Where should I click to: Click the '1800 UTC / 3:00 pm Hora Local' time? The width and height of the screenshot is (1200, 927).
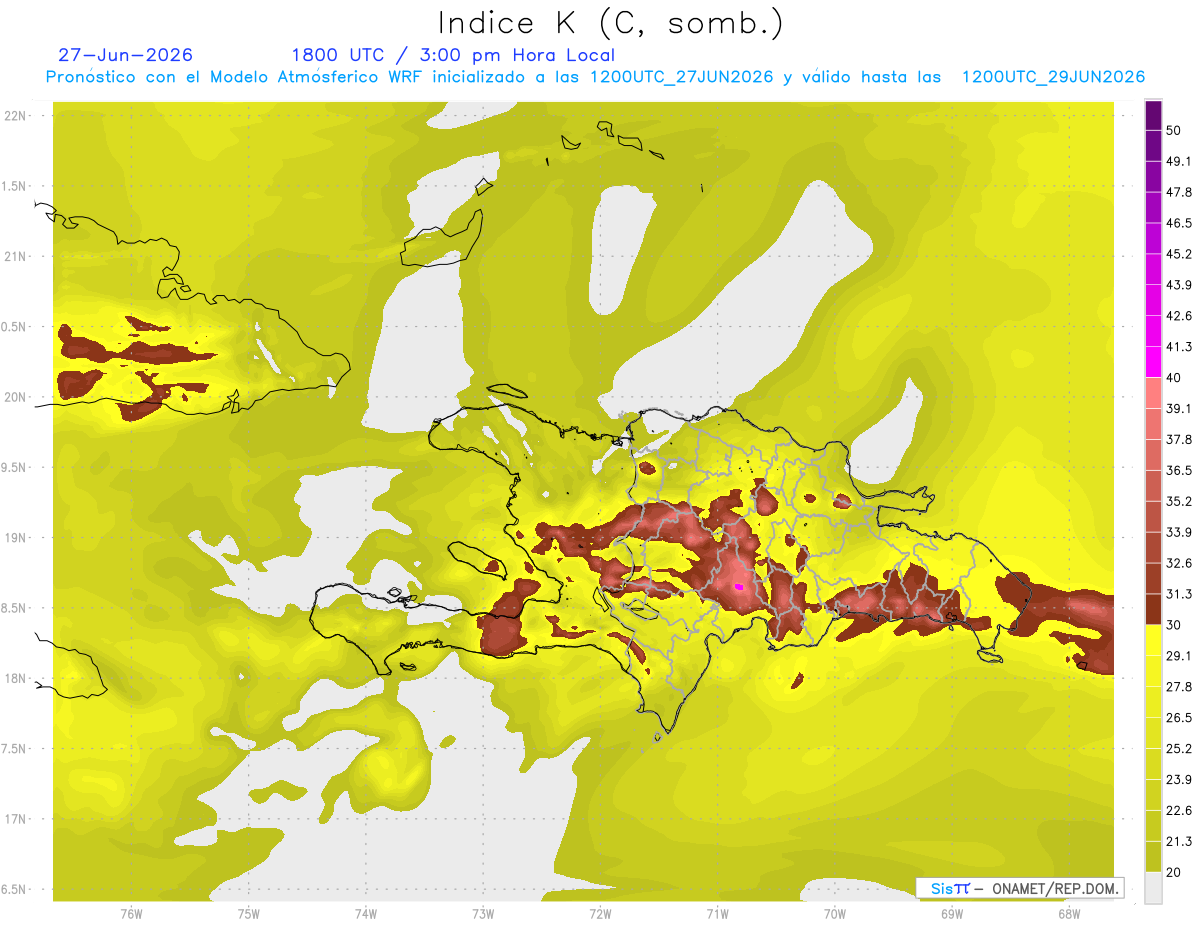pos(453,55)
